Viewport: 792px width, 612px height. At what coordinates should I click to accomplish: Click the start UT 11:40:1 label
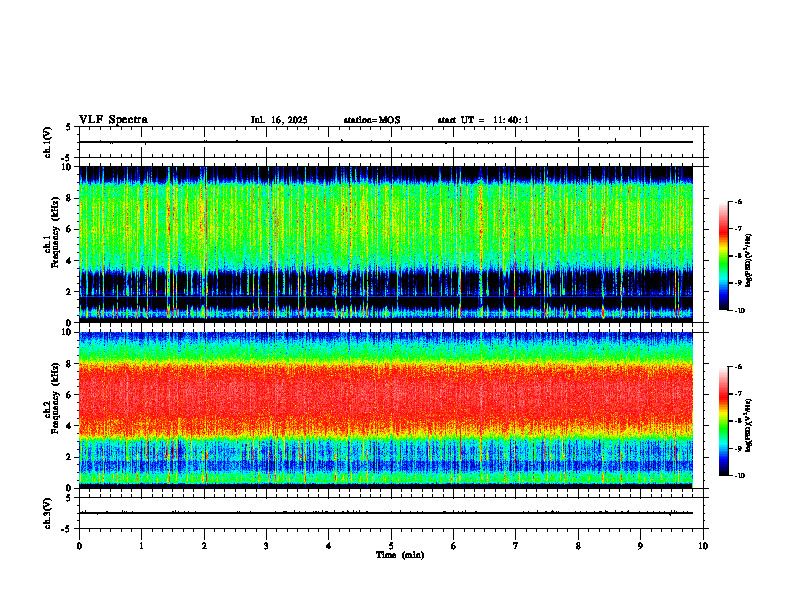pos(483,120)
